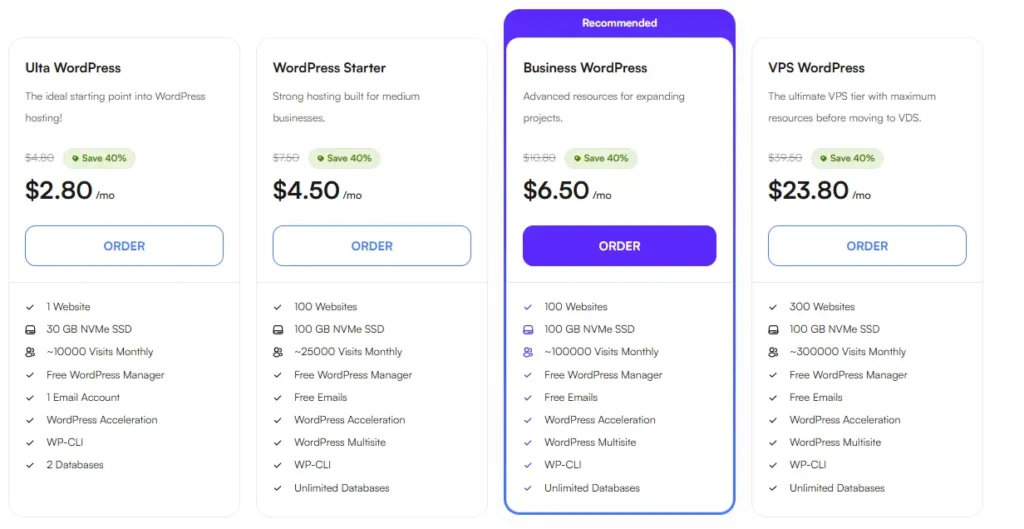The image size is (1024, 529).
Task: Click the visitors icon beside ~25000 Visits Monthly
Action: pyautogui.click(x=278, y=352)
